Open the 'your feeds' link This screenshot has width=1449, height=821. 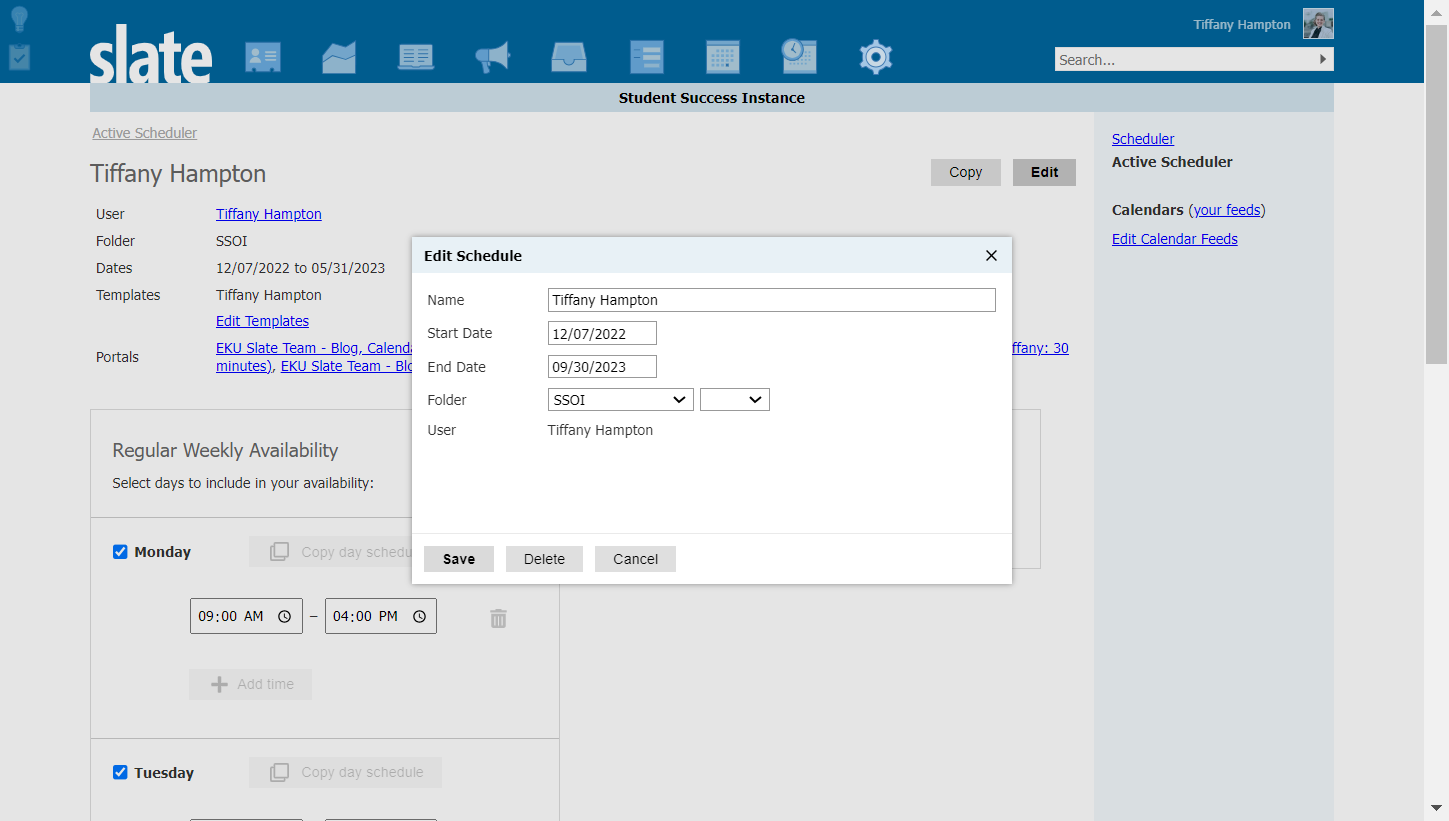click(1227, 210)
